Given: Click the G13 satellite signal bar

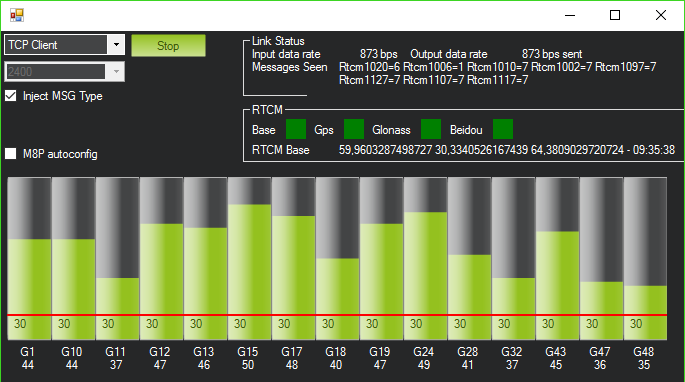Looking at the screenshot, I should click(205, 258).
